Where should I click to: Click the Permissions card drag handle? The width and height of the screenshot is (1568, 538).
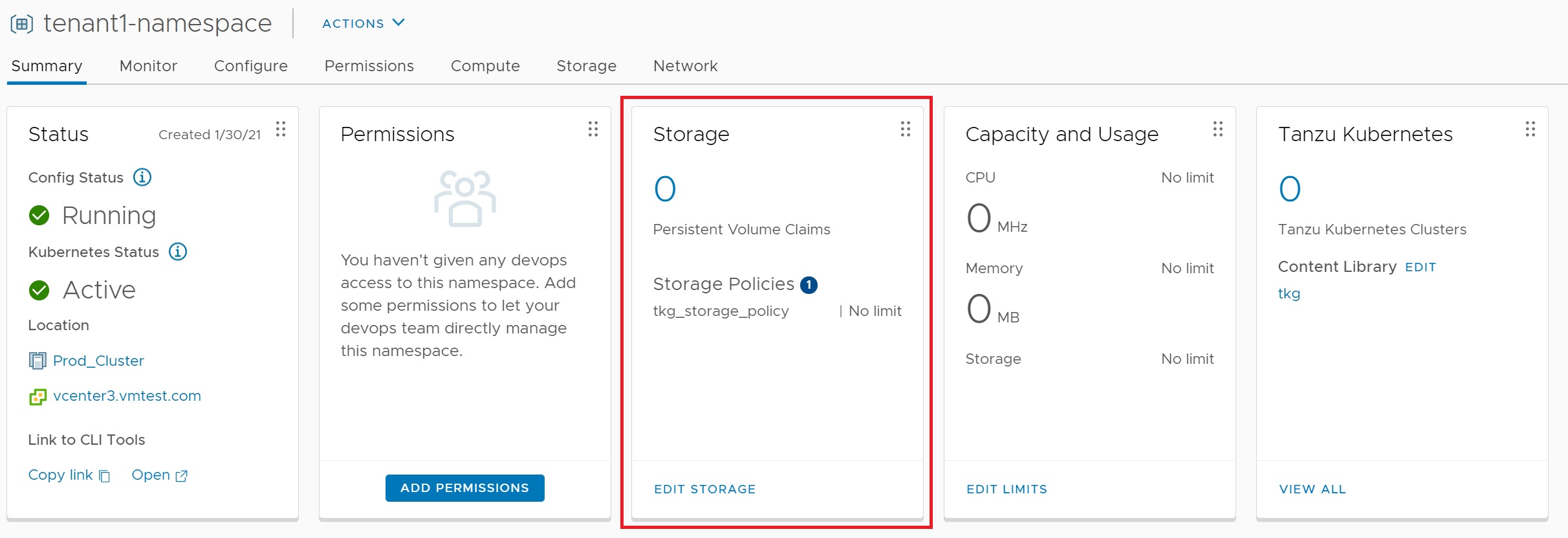[x=593, y=129]
